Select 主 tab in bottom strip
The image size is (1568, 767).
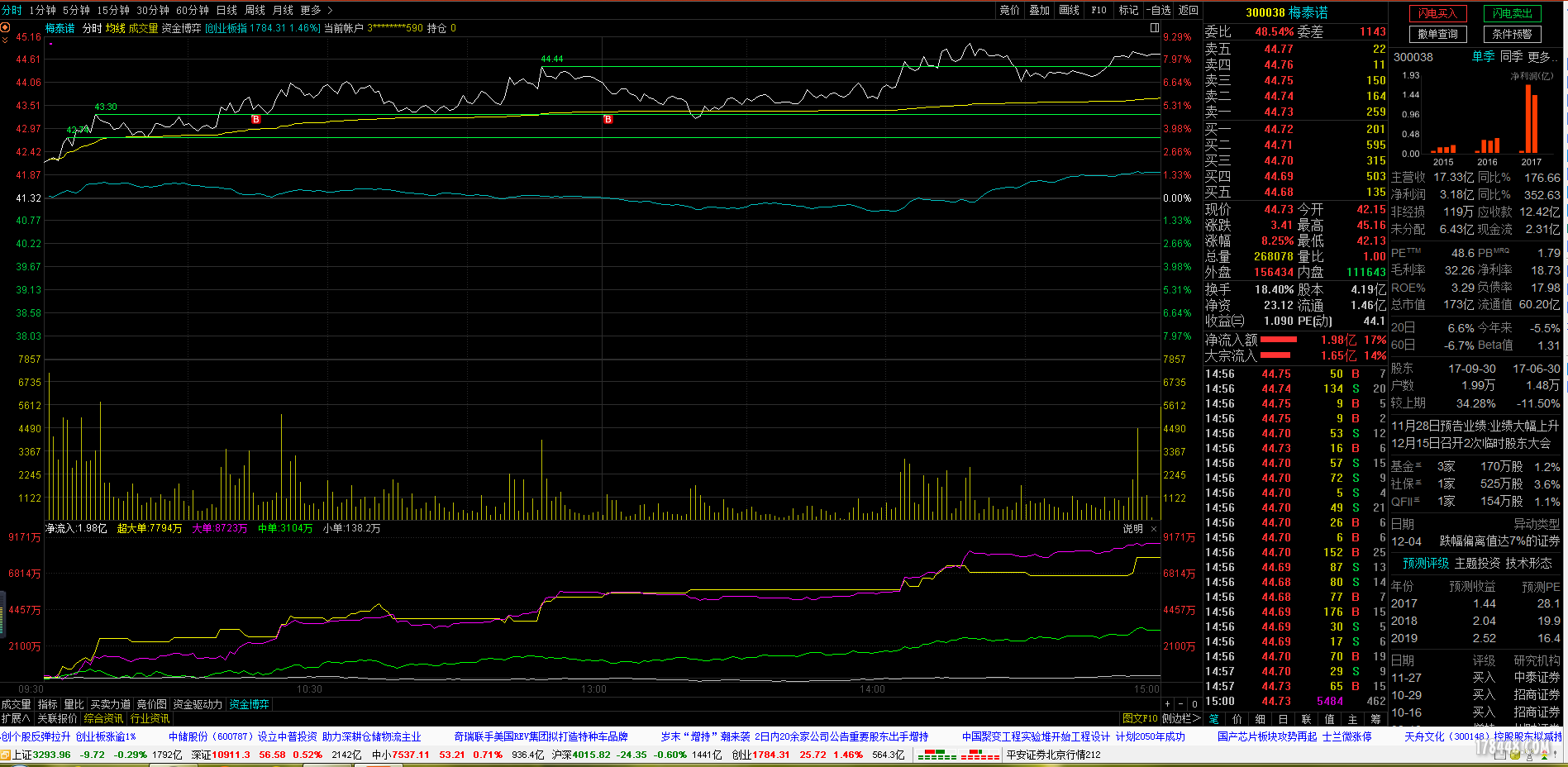tap(1352, 719)
